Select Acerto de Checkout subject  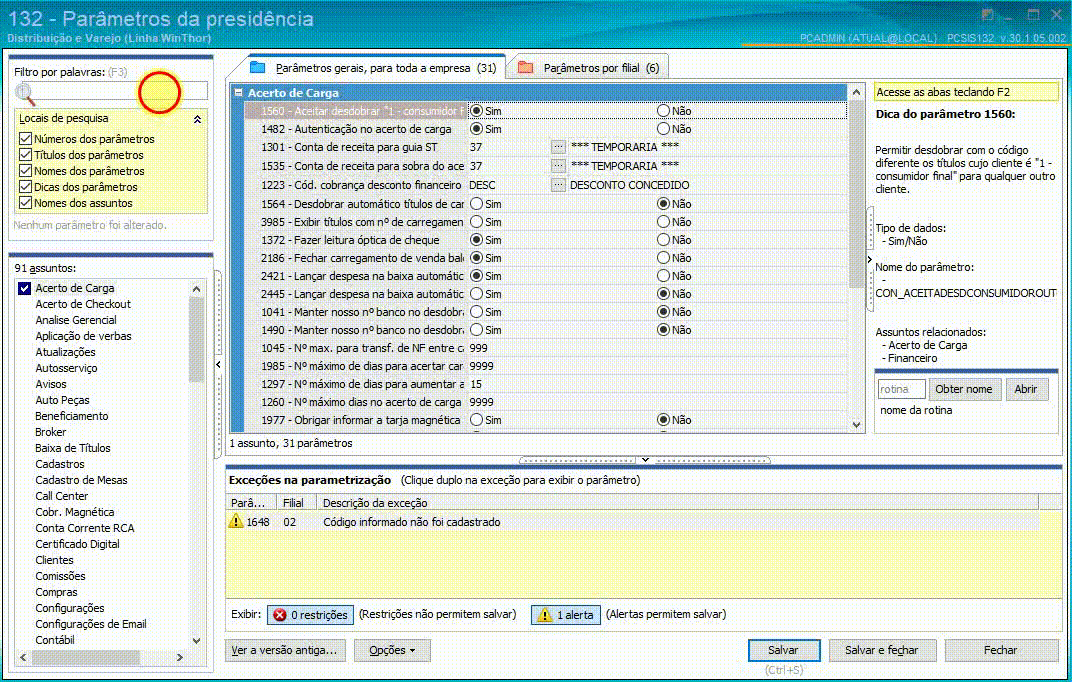[83, 304]
